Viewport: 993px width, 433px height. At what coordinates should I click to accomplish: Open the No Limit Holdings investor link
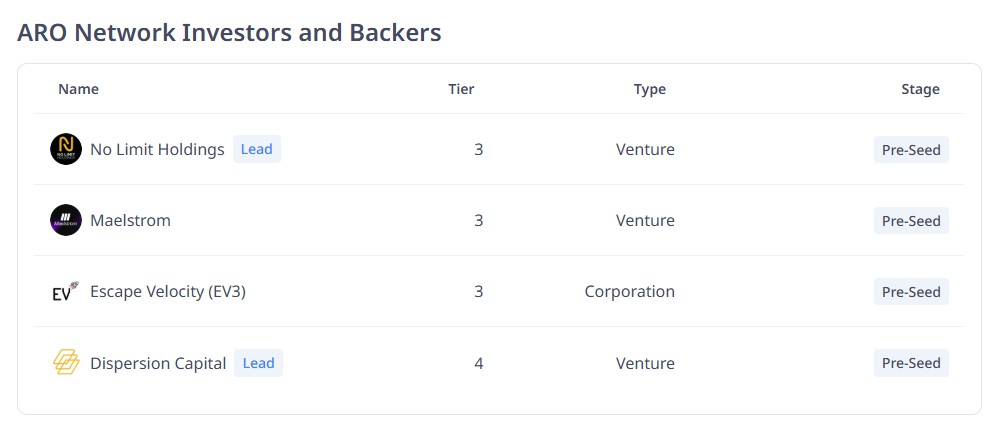click(x=157, y=150)
